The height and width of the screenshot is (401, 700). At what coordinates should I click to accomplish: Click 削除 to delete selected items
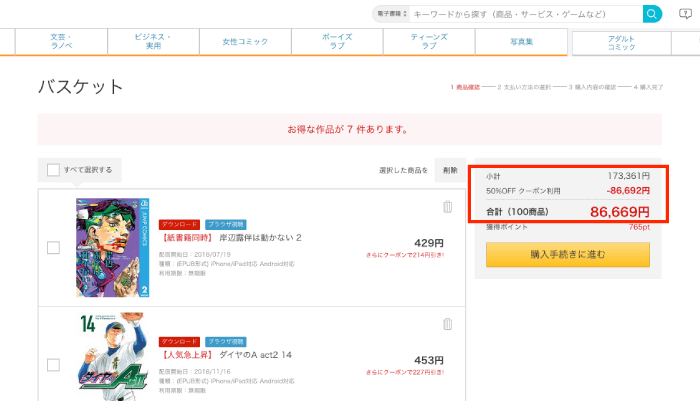(x=450, y=170)
